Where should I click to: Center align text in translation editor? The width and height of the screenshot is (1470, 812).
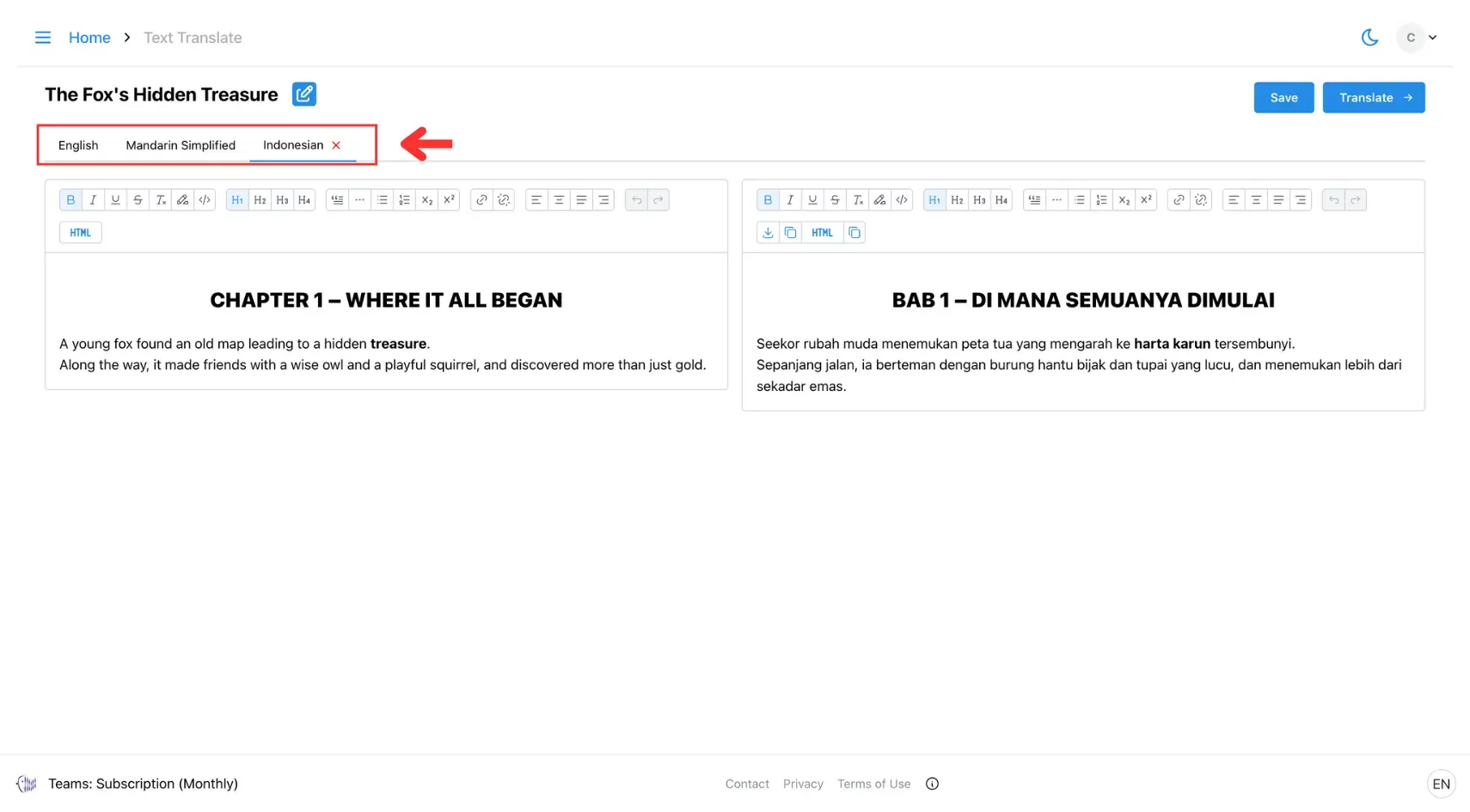point(1256,200)
